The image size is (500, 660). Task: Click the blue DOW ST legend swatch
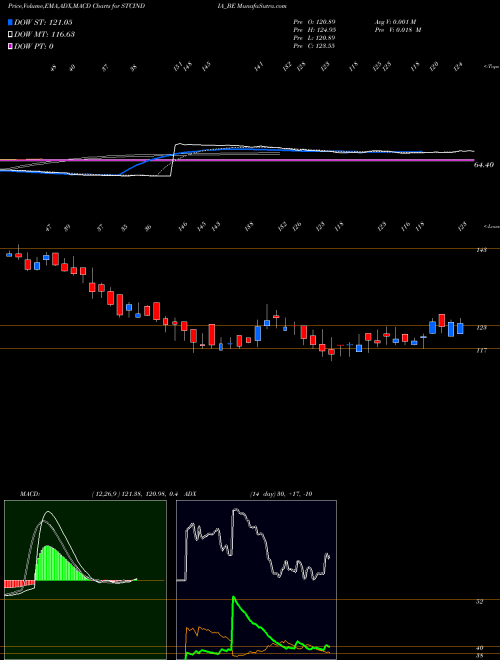coord(10,22)
